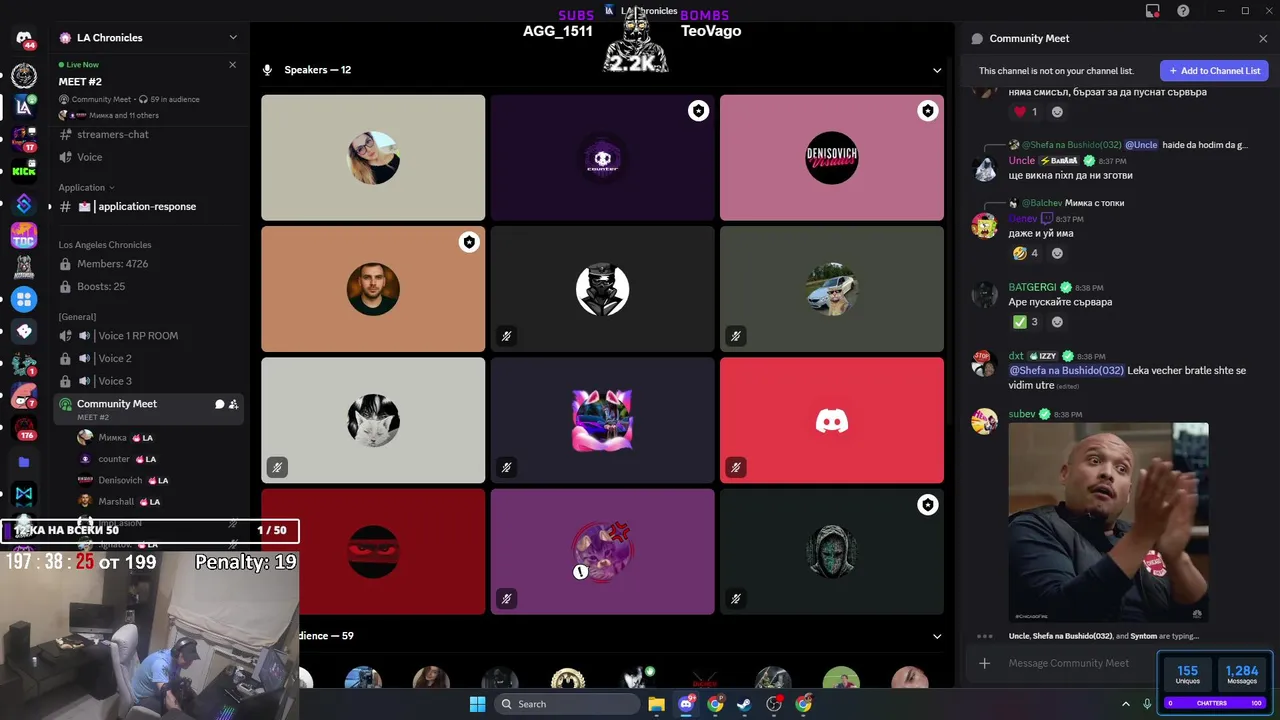Click moderator badge on Denisovich's speaker tile
Viewport: 1280px width, 720px height.
pos(928,111)
